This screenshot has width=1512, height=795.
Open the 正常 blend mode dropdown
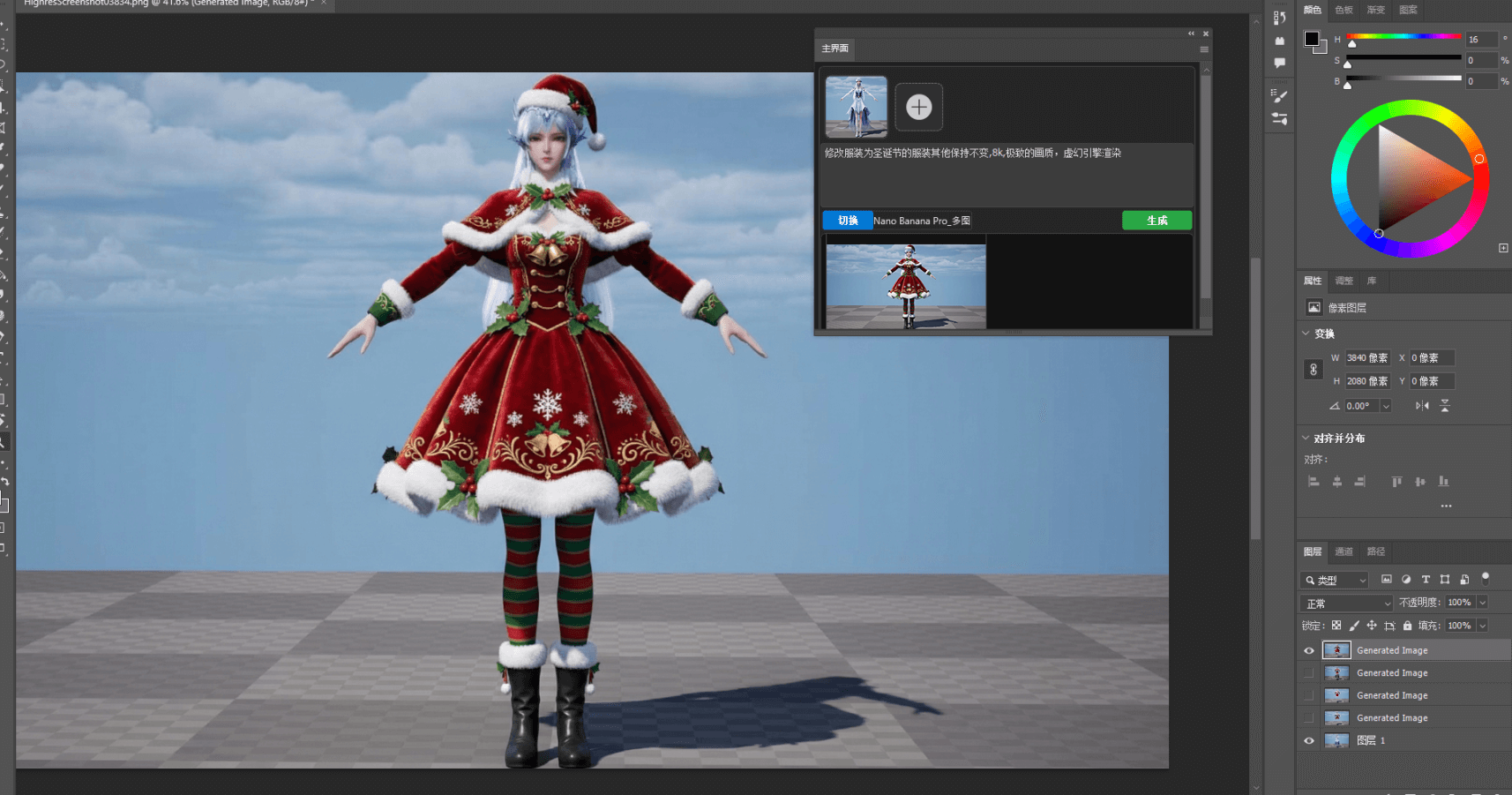pos(1346,603)
